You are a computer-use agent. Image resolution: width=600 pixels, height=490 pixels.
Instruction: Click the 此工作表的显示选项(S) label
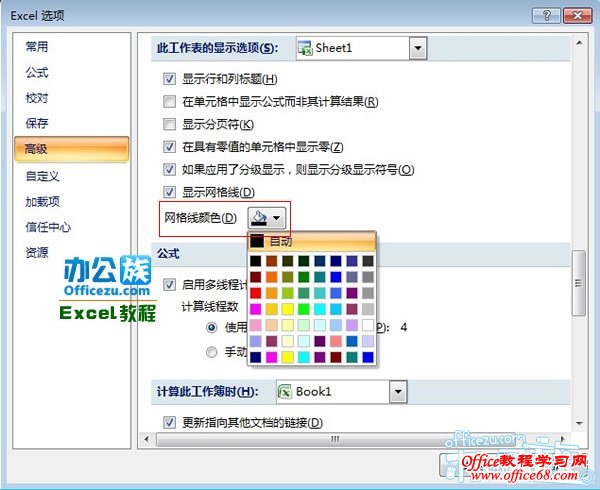coord(217,48)
